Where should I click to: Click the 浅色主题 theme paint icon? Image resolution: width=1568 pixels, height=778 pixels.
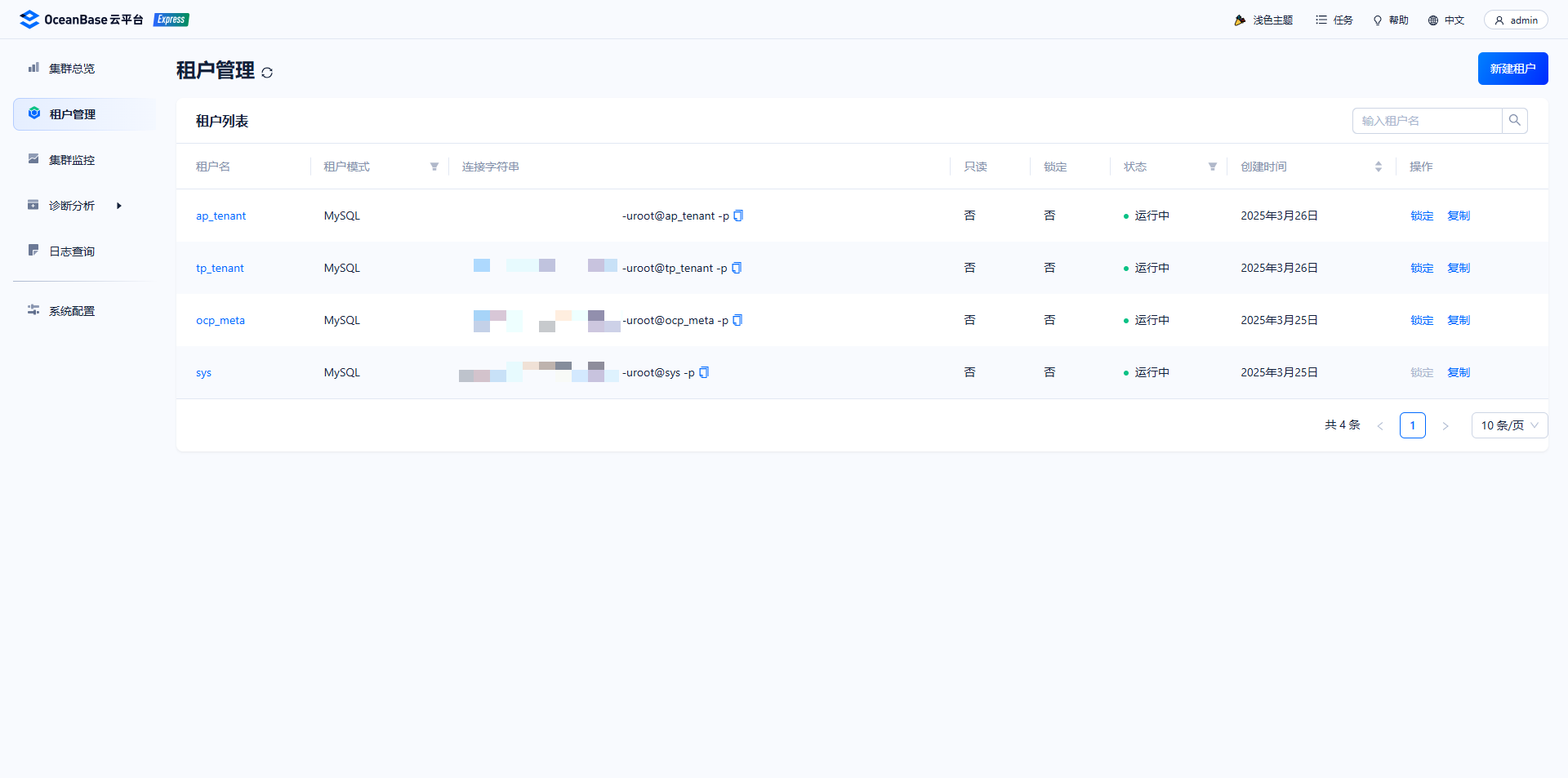1240,20
